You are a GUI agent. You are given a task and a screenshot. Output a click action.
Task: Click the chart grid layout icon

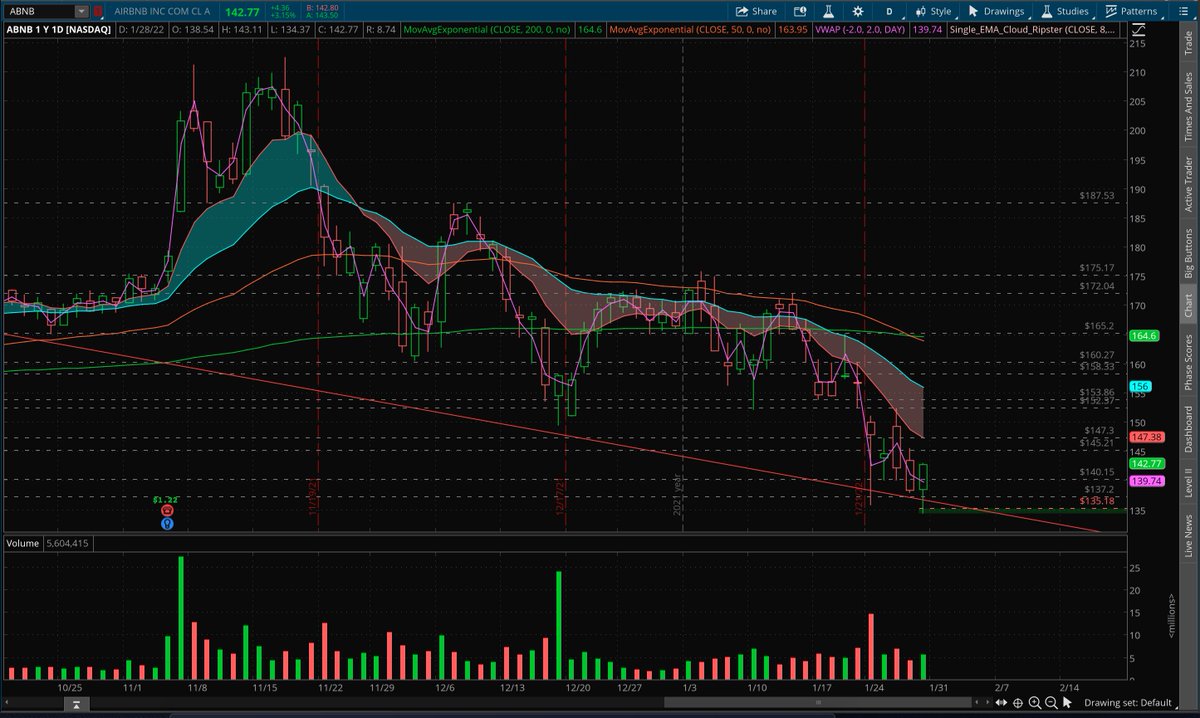[x=1181, y=11]
